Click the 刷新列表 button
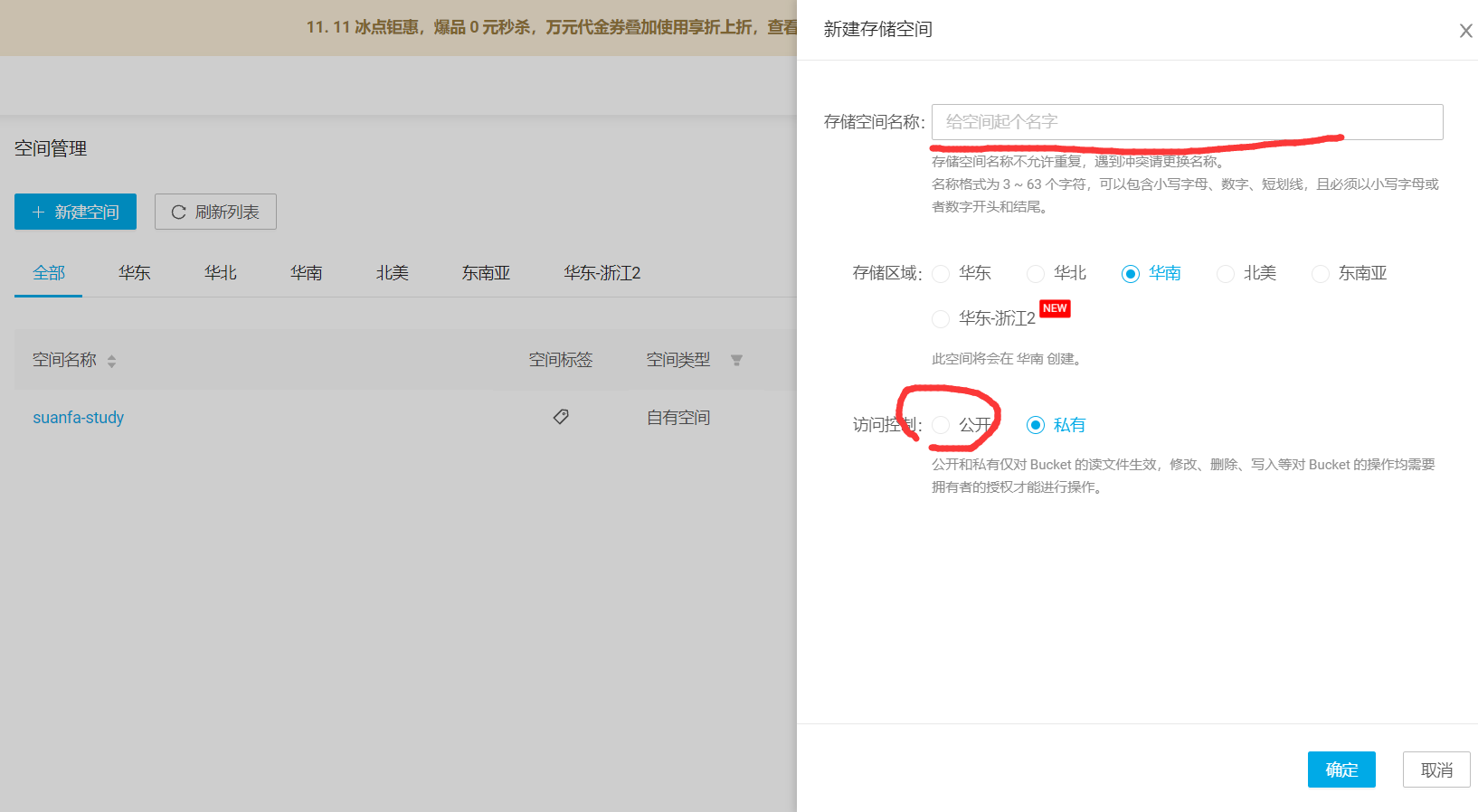The image size is (1478, 812). (215, 212)
